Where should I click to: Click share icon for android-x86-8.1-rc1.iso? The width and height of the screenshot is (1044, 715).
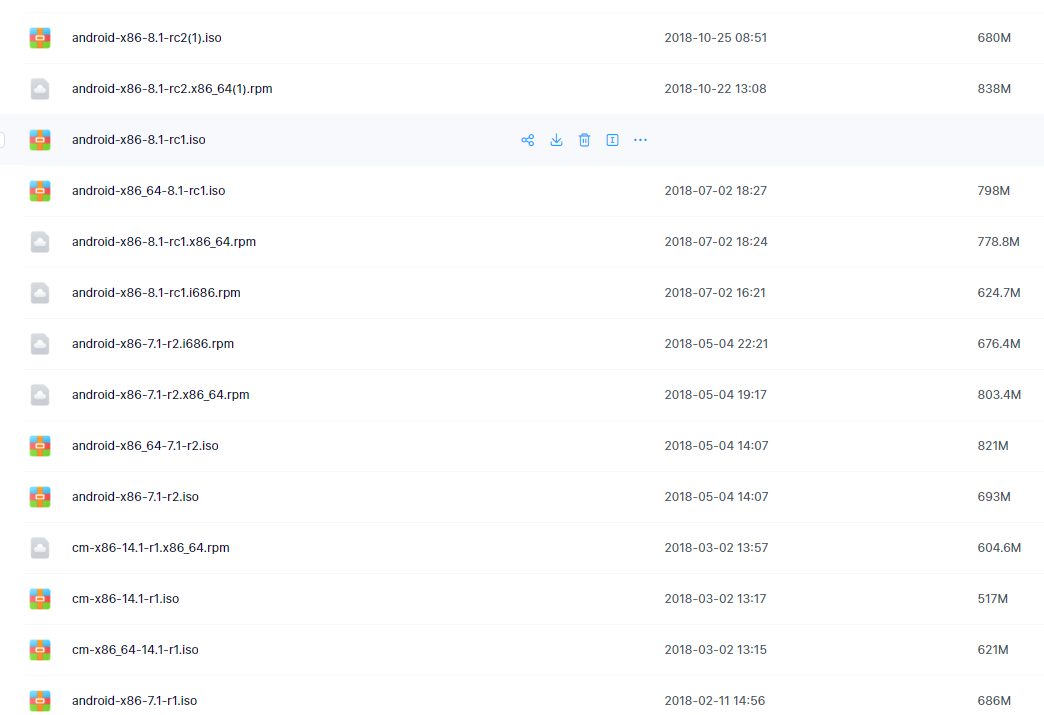(x=527, y=140)
